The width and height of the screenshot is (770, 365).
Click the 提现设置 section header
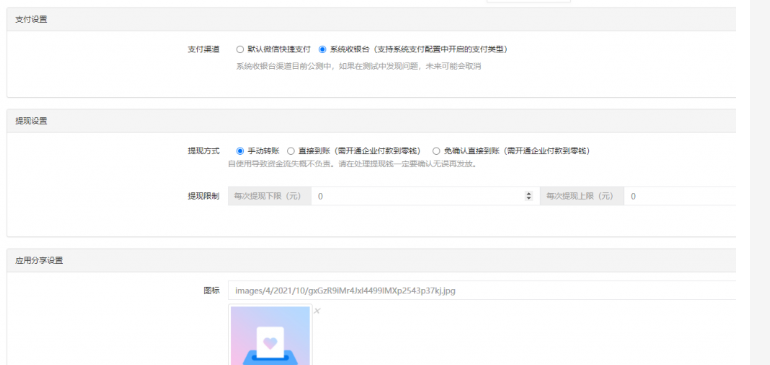click(371, 121)
